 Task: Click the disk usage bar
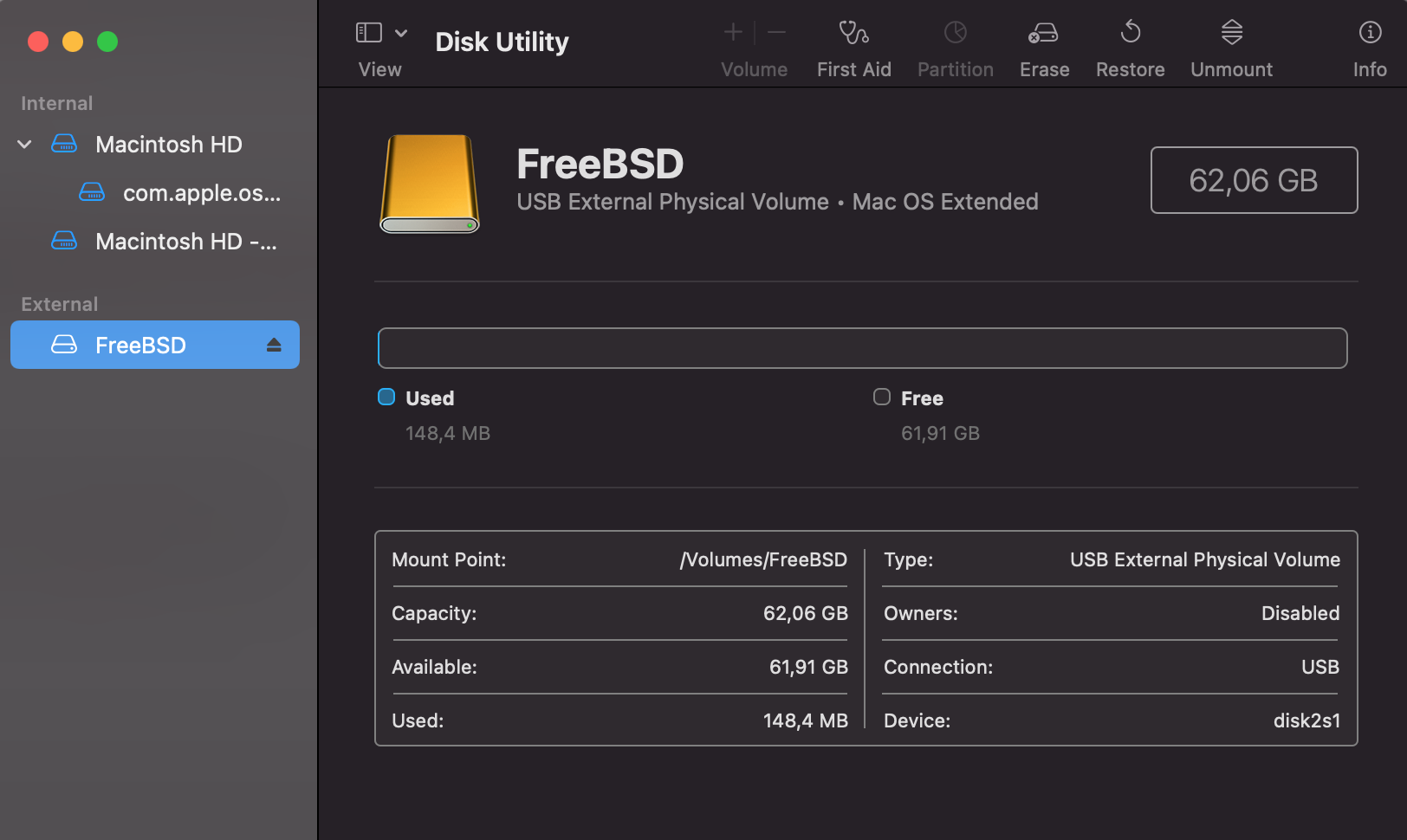tap(863, 348)
